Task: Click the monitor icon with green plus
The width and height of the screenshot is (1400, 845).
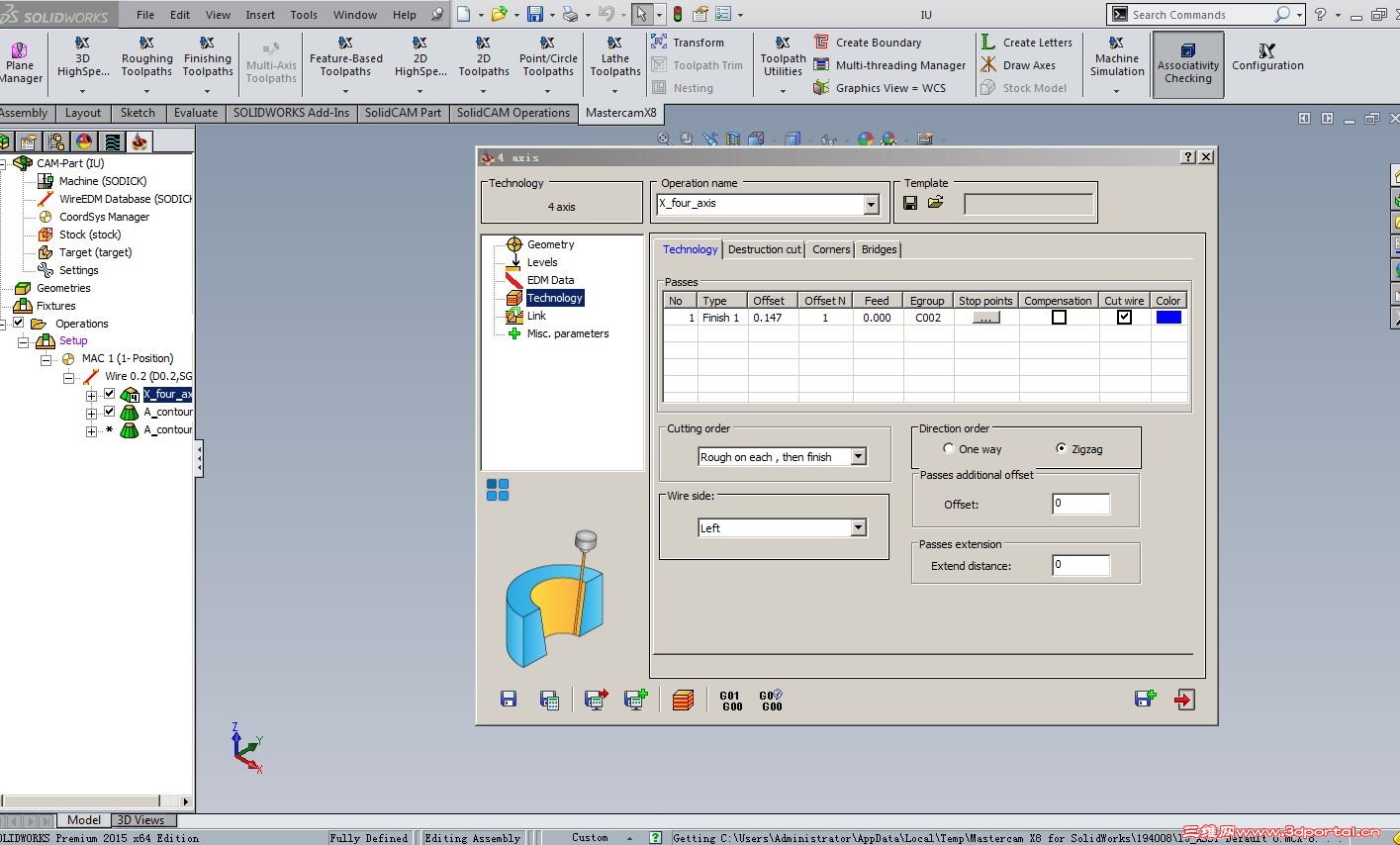Action: pos(636,700)
